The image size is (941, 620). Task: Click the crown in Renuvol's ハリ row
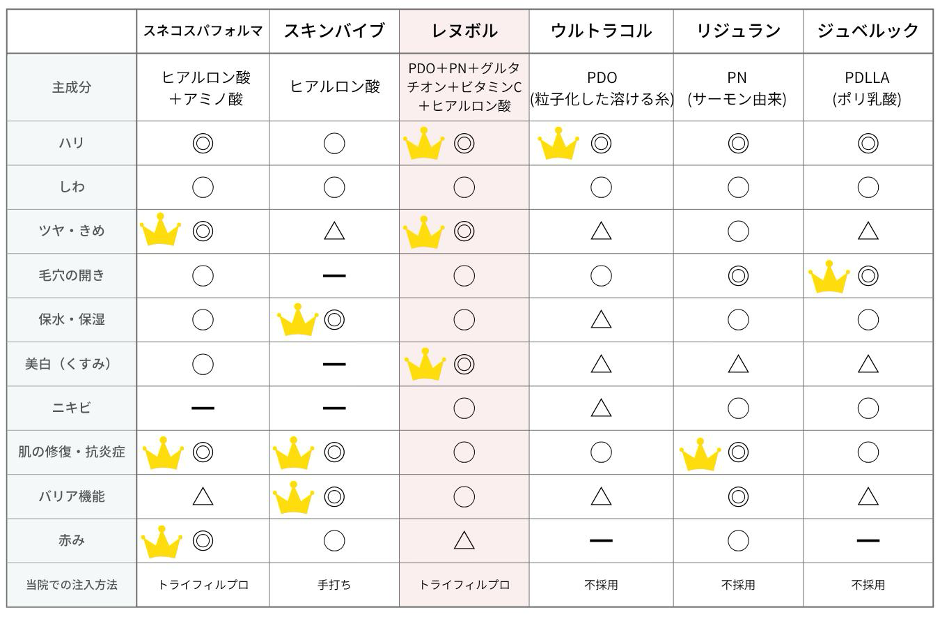424,145
